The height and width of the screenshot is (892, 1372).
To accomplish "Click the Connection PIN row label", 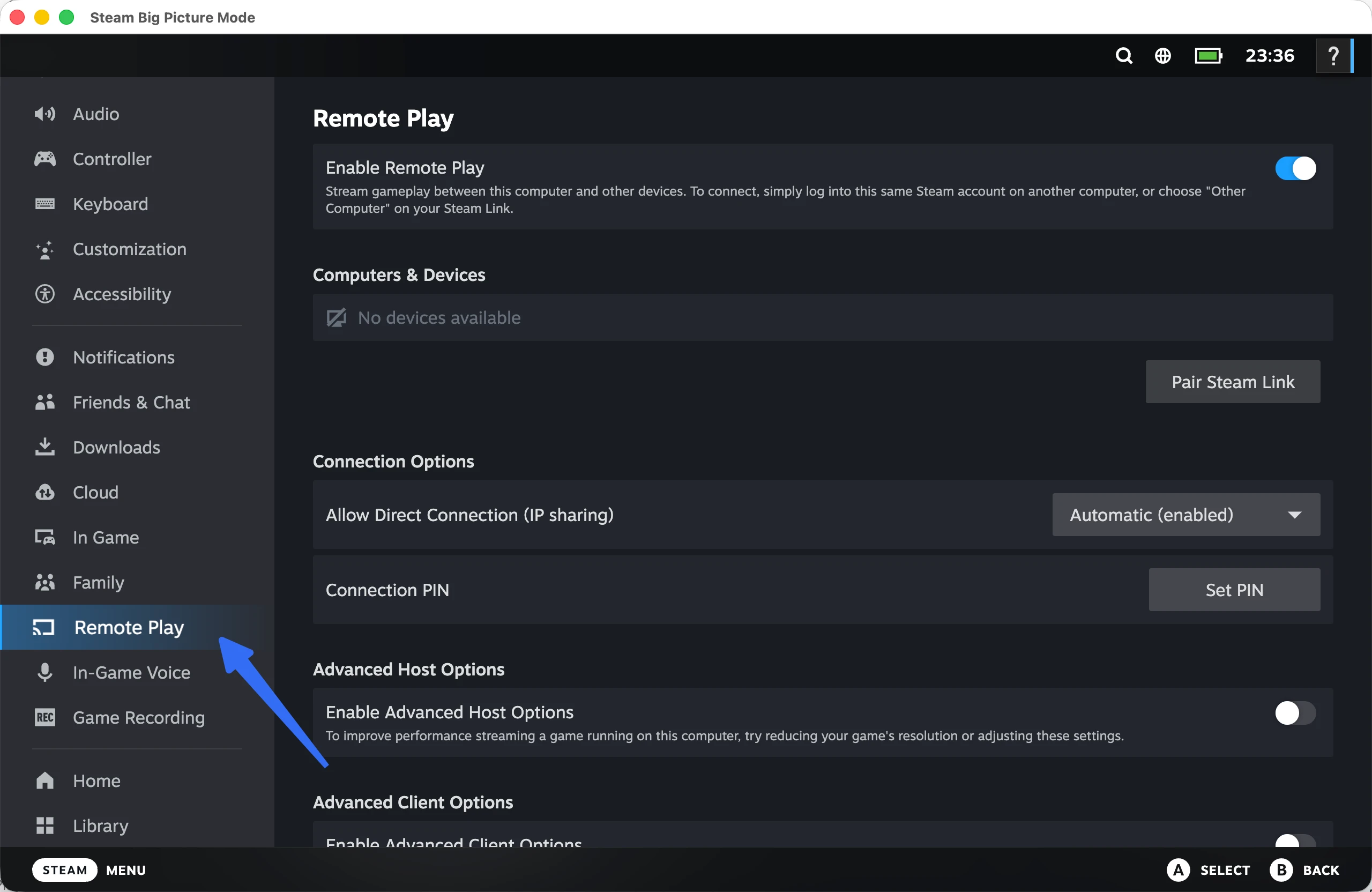I will pyautogui.click(x=387, y=589).
